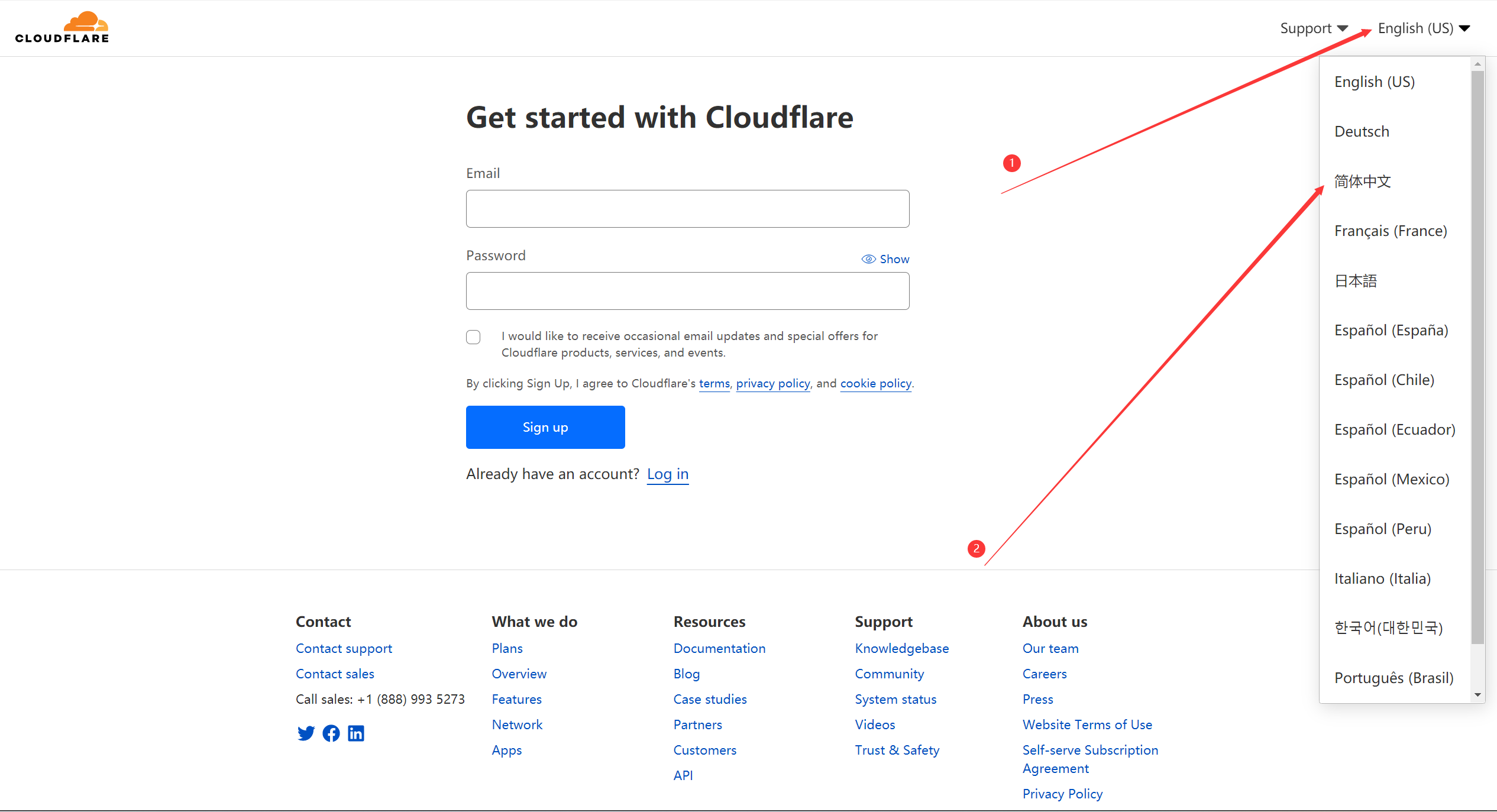Open the Documentation page
The width and height of the screenshot is (1497, 812).
[x=719, y=648]
